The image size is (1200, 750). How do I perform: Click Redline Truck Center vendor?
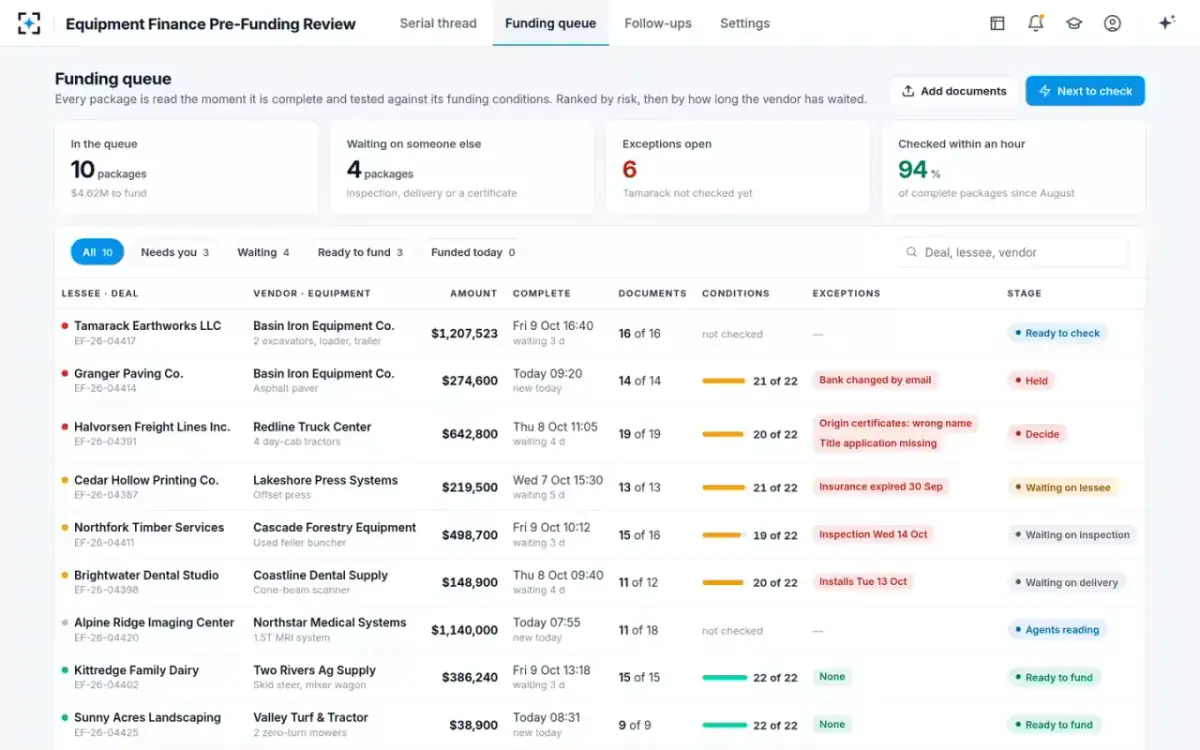(312, 427)
